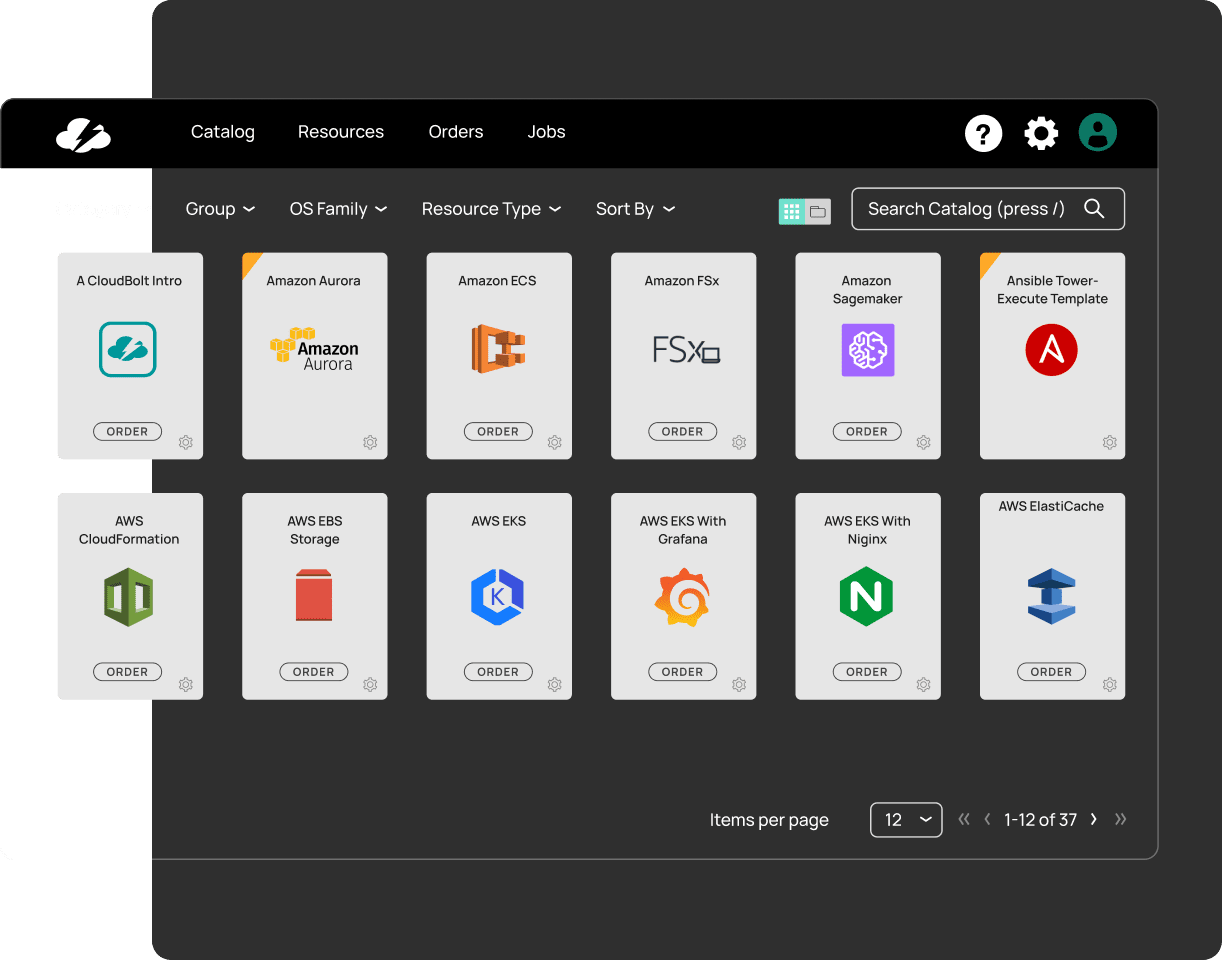Image resolution: width=1222 pixels, height=960 pixels.
Task: Click the AWS ElastiCache blue icon
Action: [x=1051, y=597]
